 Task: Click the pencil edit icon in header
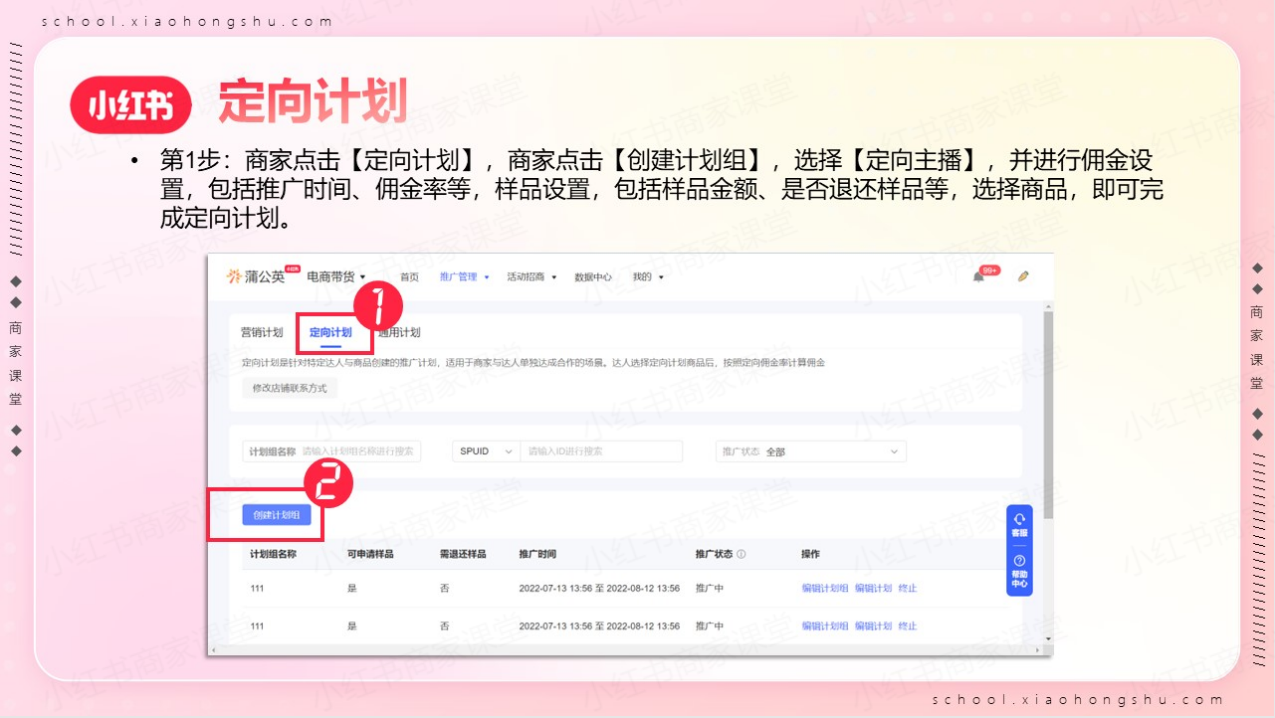(1023, 277)
